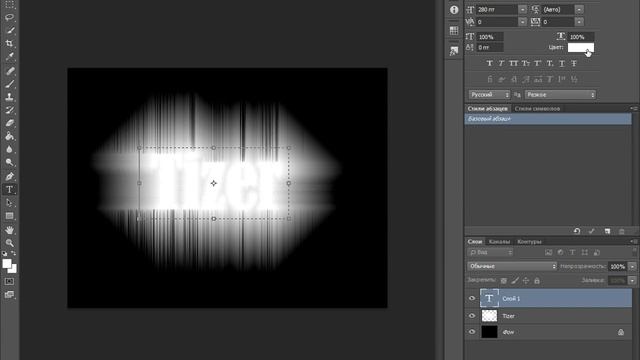
Task: Select the History Brush tool
Action: click(9, 110)
